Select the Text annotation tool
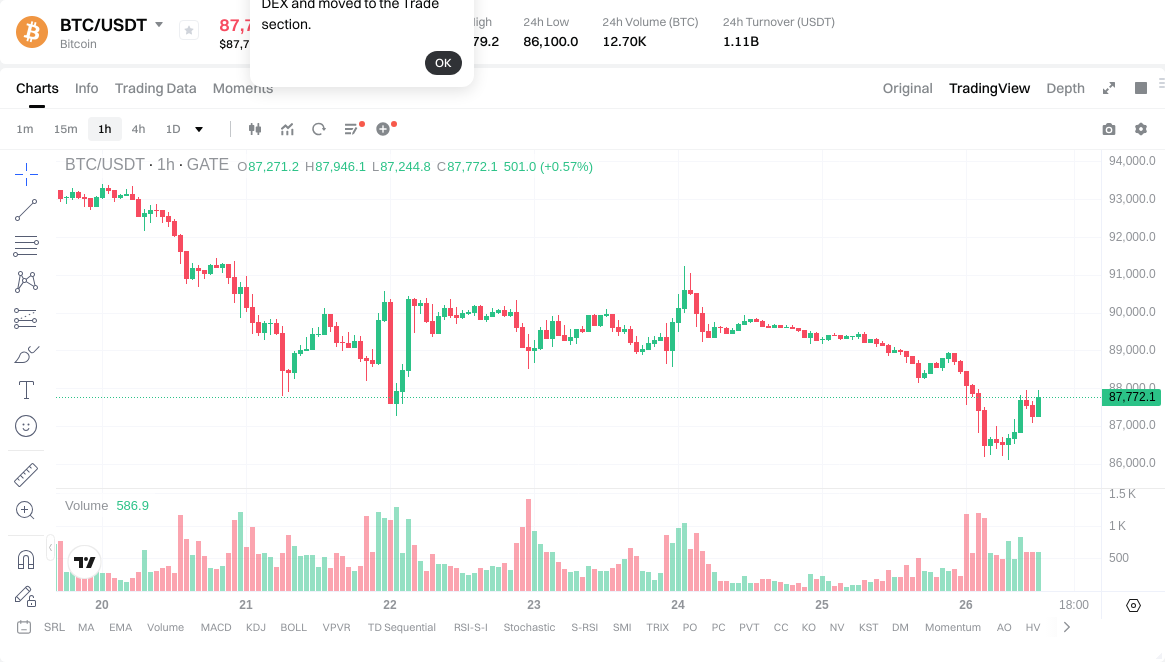Screen dimensions: 1165x662 click(25, 389)
